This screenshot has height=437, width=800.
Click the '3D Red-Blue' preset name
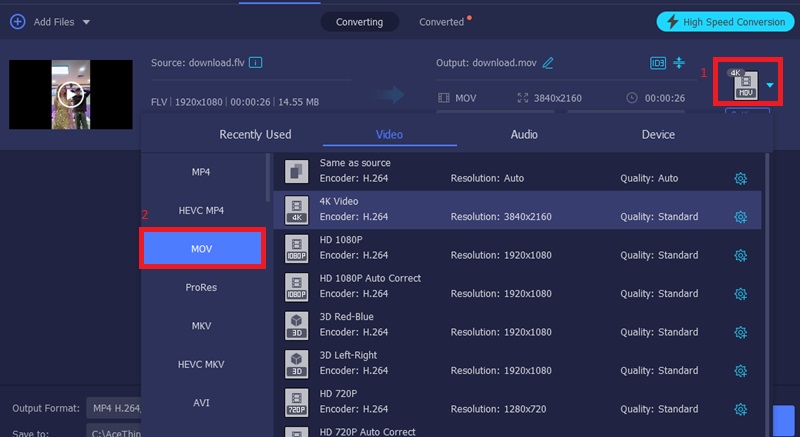[346, 317]
